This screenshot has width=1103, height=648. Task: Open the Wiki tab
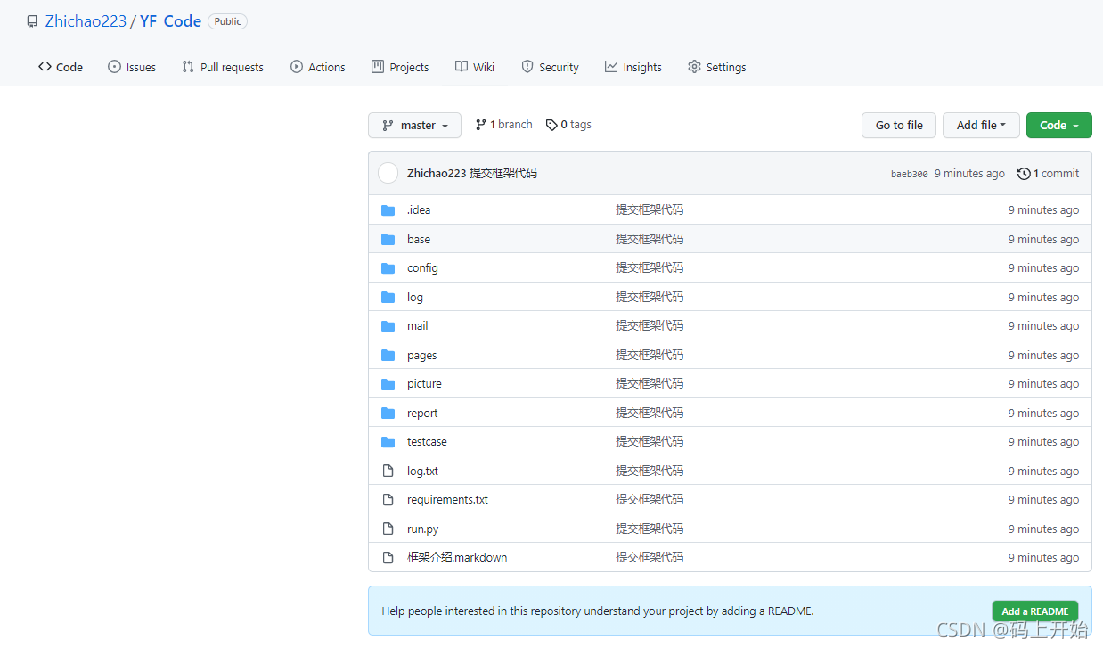tap(475, 67)
